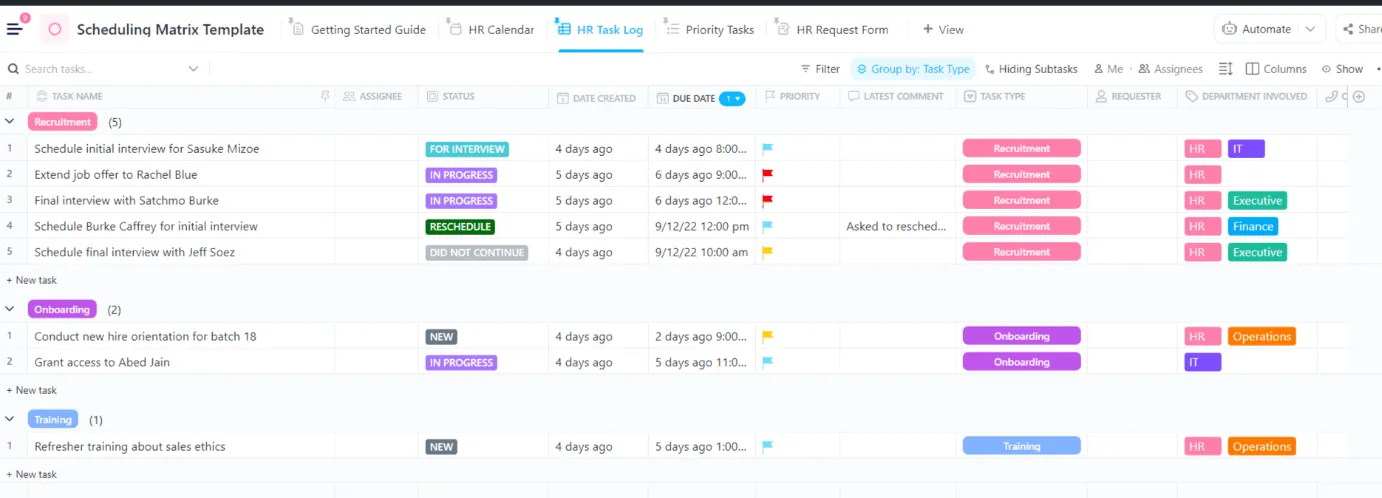Screen dimensions: 1382x498
Task: Click the Automate robot icon
Action: (x=1229, y=29)
